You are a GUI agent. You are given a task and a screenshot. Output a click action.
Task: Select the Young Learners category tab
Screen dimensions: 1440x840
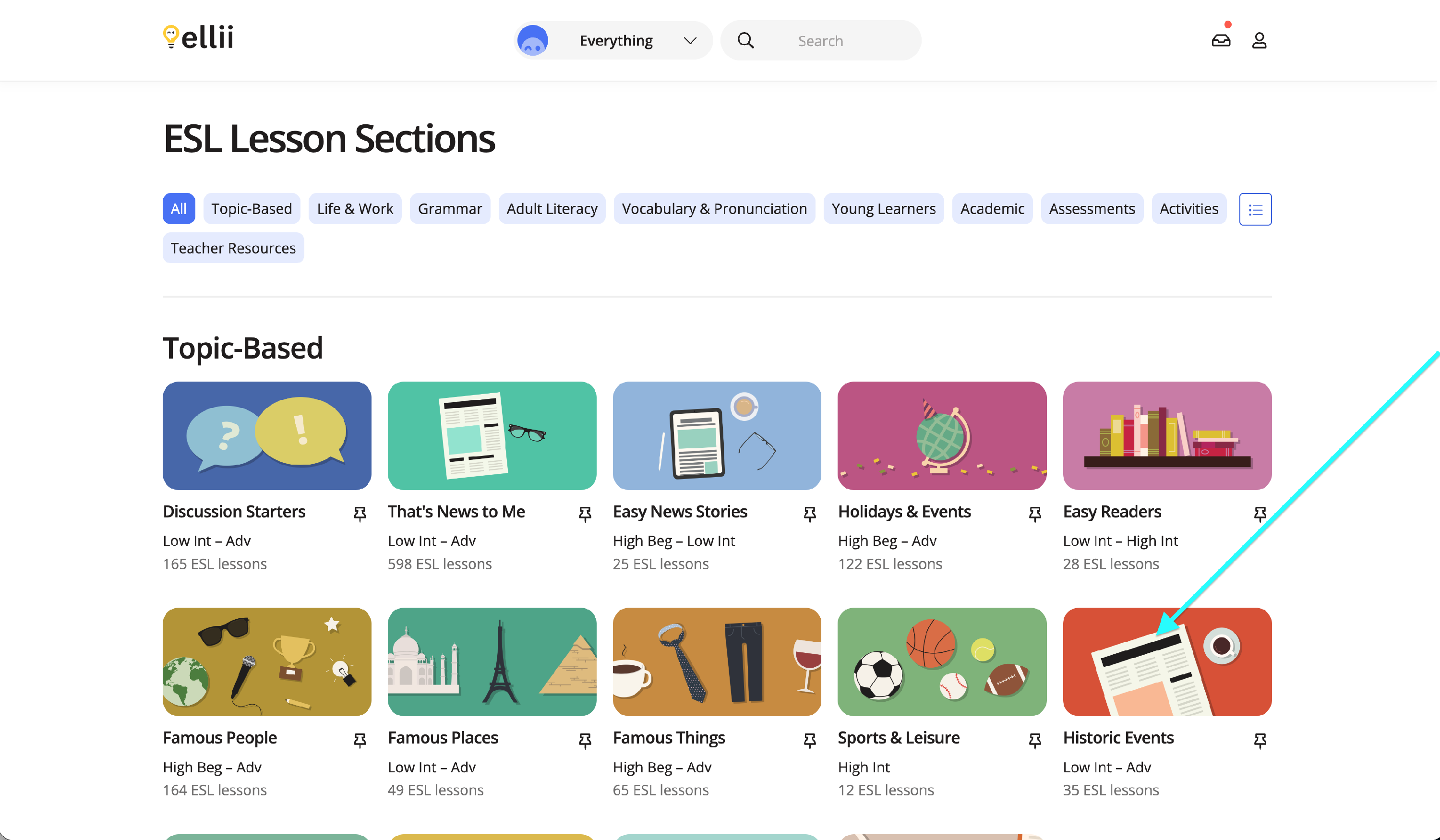pos(883,209)
